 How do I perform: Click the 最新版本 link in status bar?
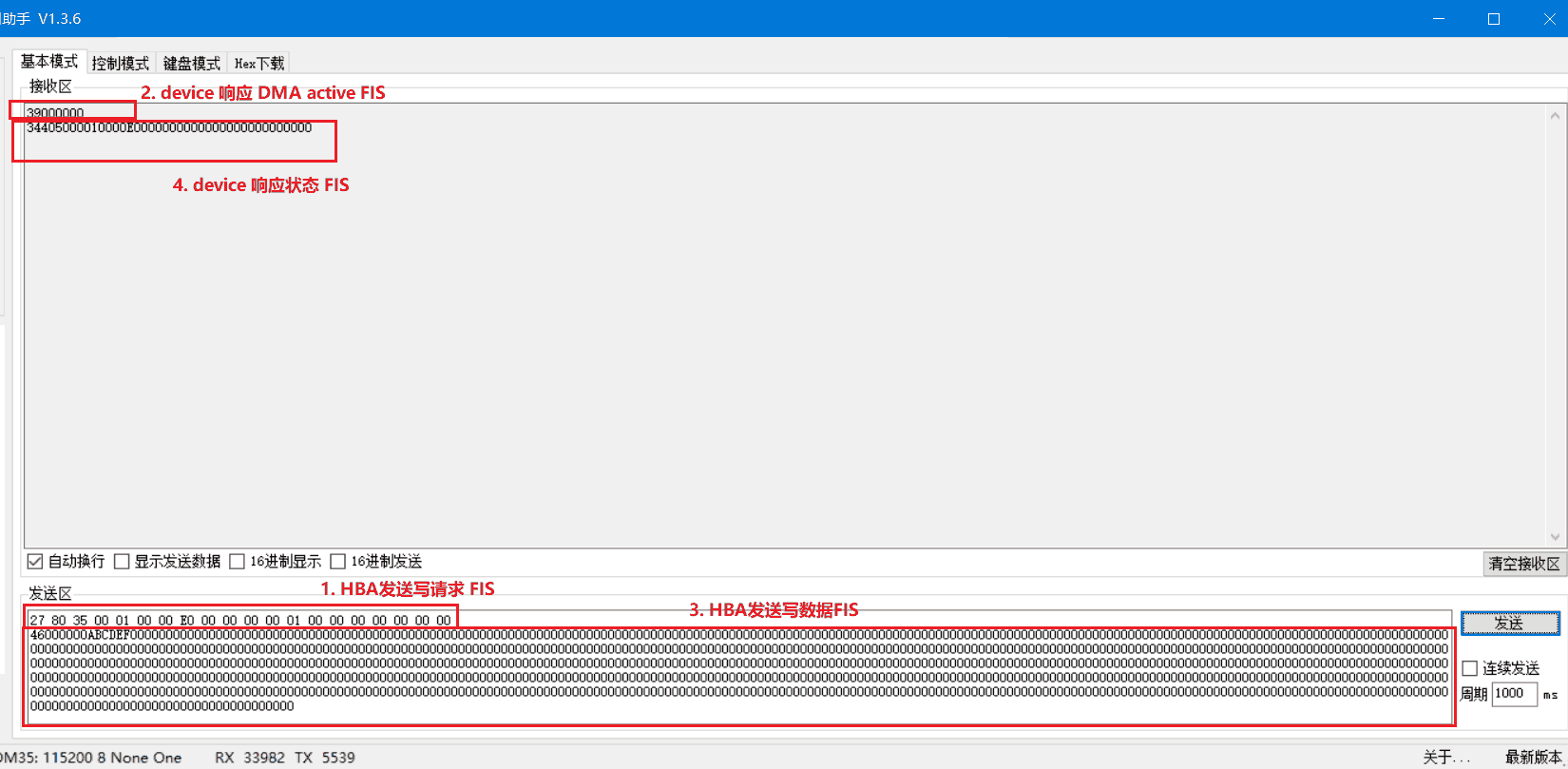point(1534,758)
